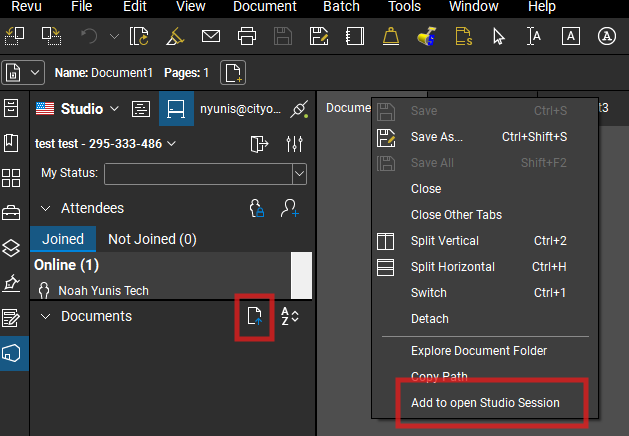
Task: Select the circled A Typewriter tool
Action: point(607,37)
